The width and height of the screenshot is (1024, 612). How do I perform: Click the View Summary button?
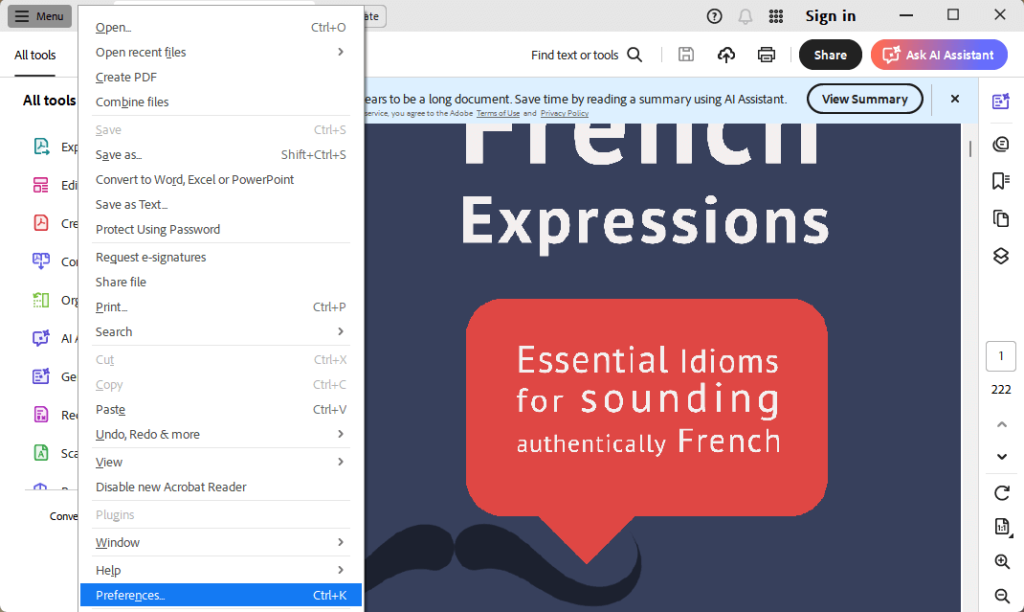[x=864, y=99]
